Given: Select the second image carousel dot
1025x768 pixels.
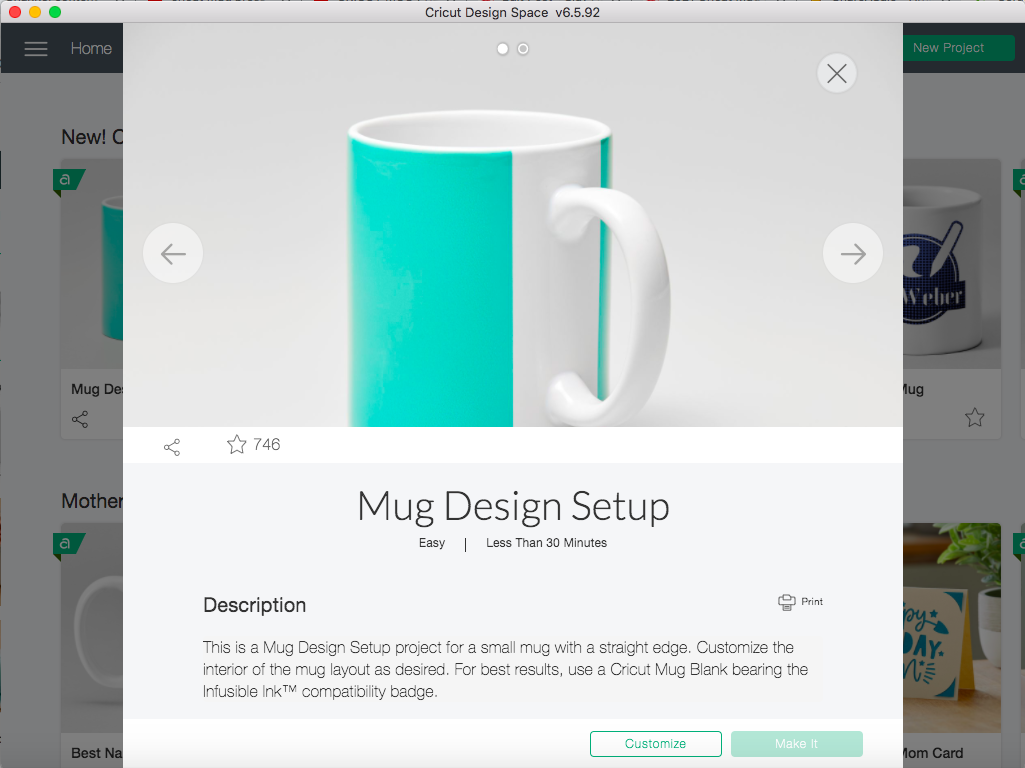Looking at the screenshot, I should tap(523, 49).
